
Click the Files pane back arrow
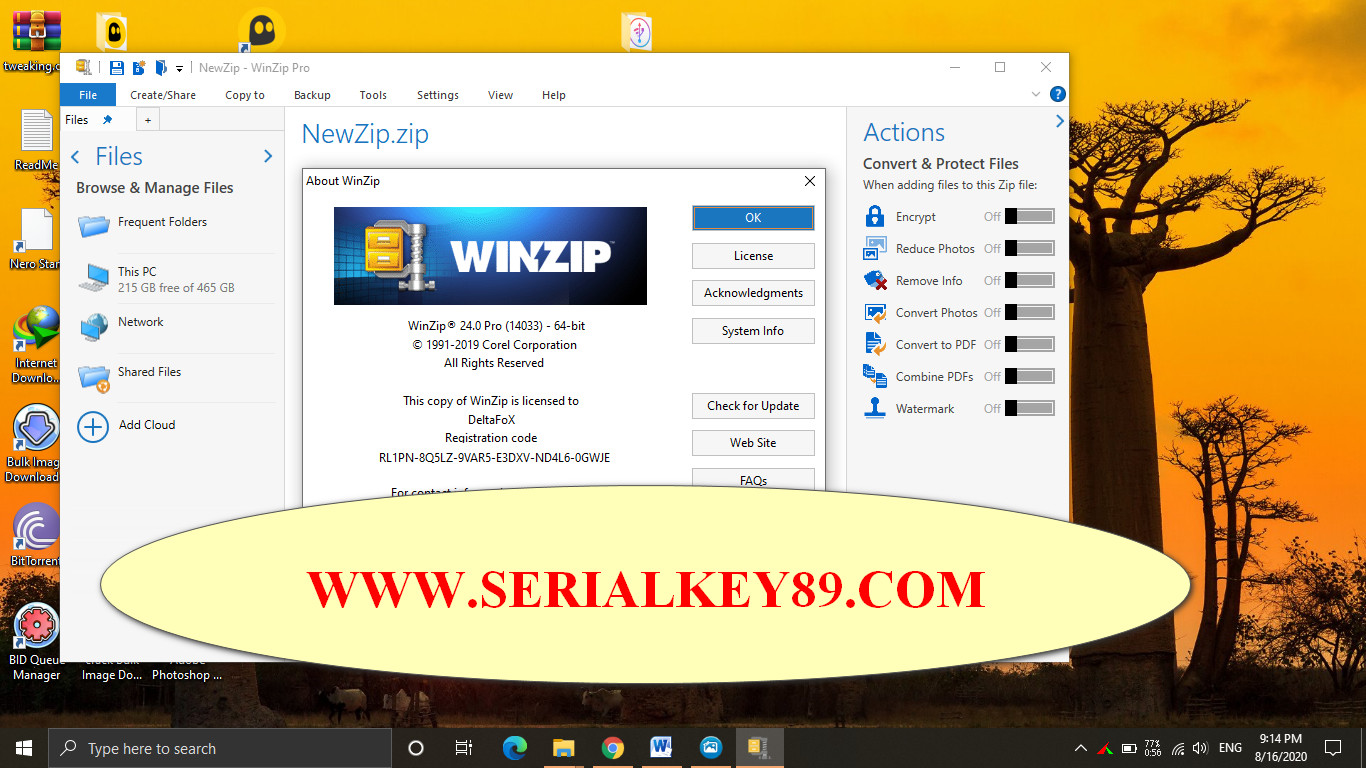(76, 157)
